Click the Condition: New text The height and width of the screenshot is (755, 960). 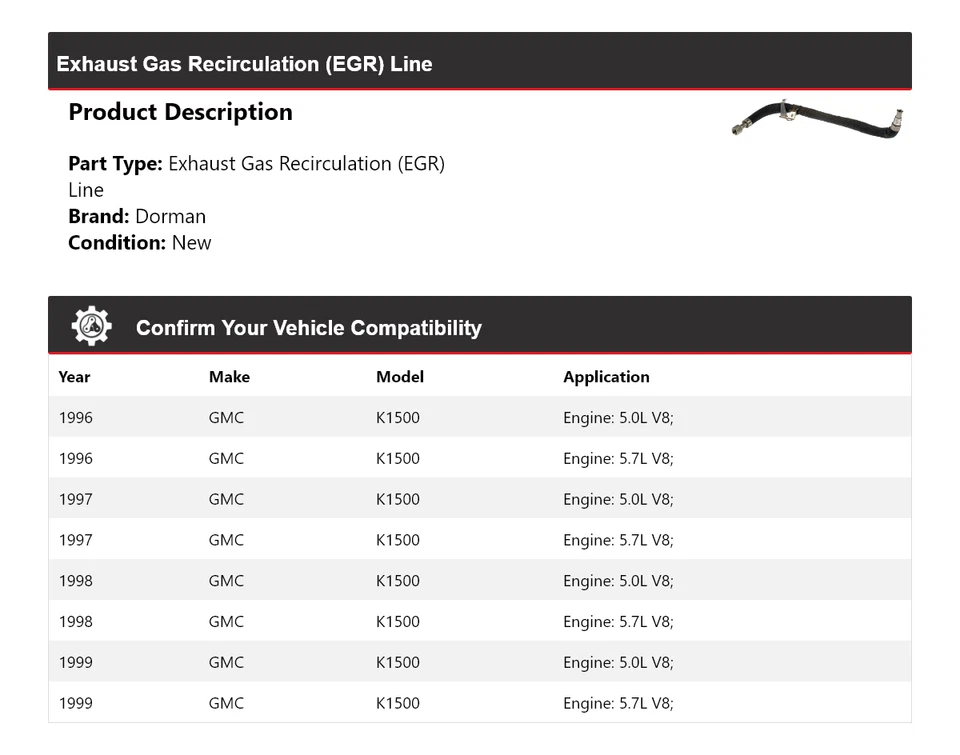140,243
